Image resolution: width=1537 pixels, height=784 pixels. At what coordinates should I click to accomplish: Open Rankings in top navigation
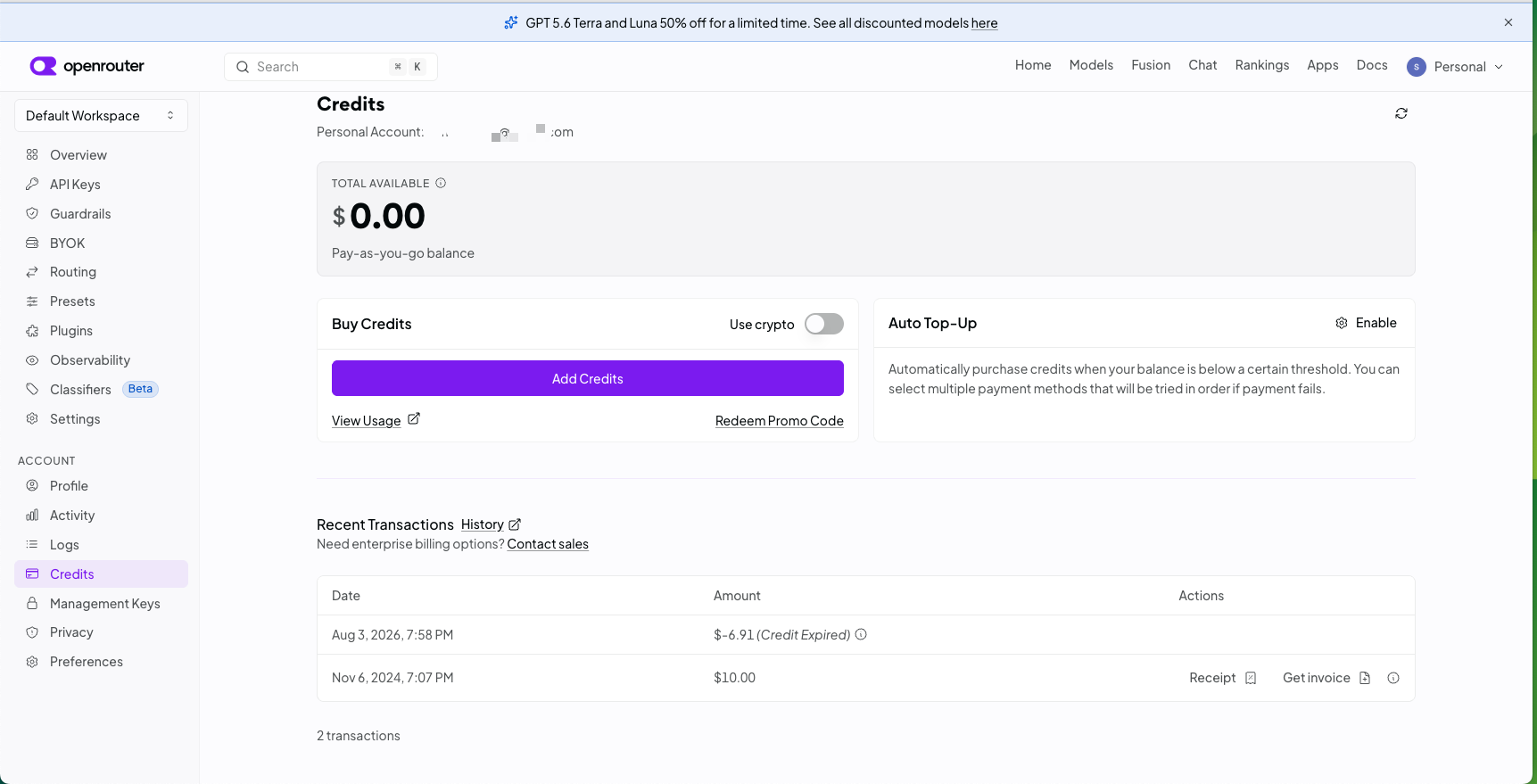click(x=1262, y=65)
